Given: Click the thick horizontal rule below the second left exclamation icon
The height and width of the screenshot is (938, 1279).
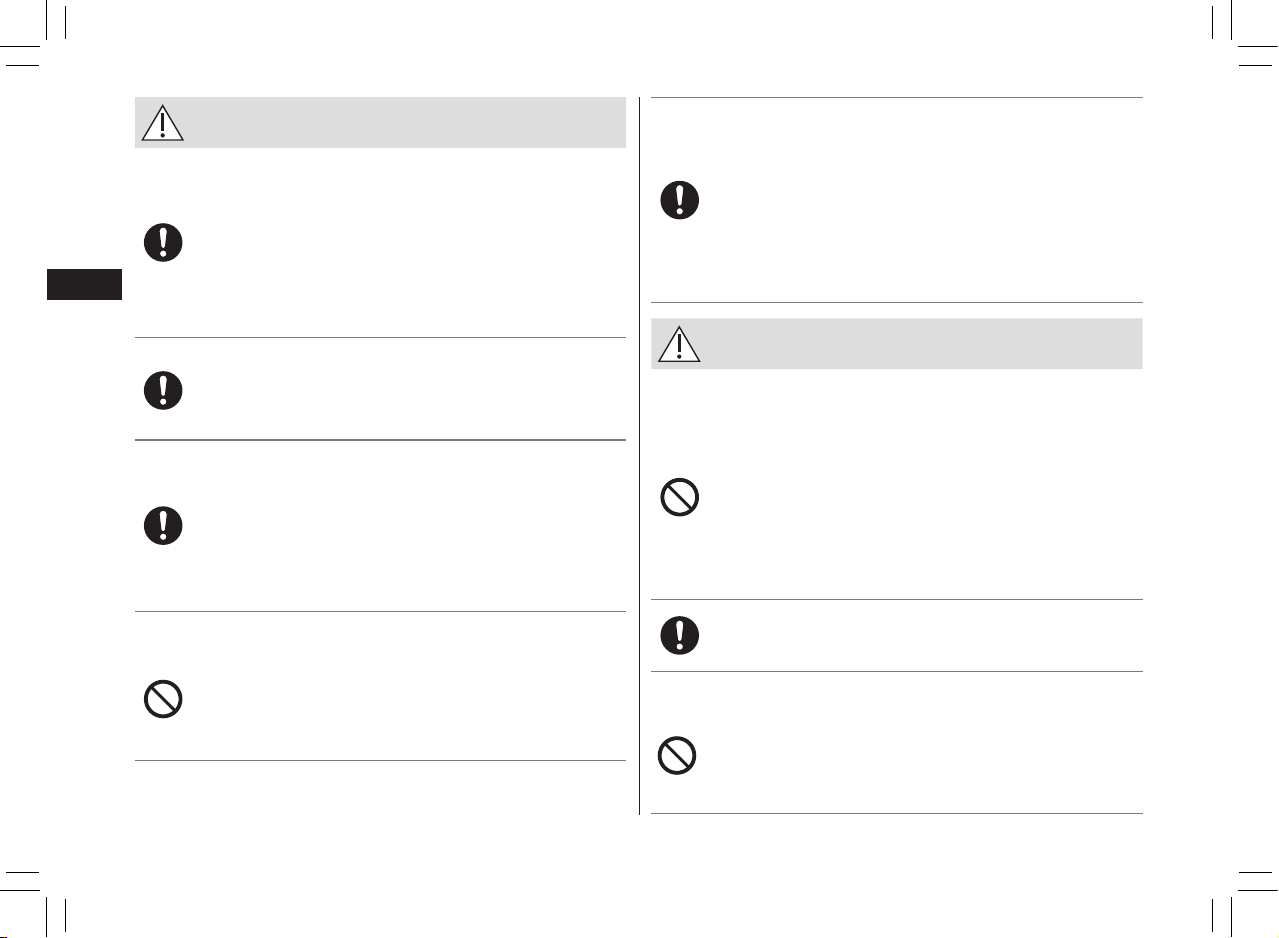Looking at the screenshot, I should point(380,439).
